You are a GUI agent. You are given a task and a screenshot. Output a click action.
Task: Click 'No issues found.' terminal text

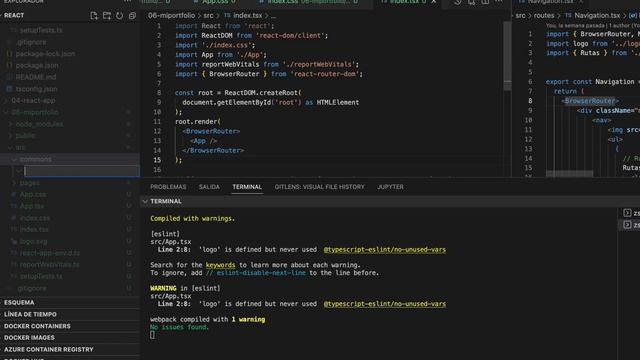(179, 327)
